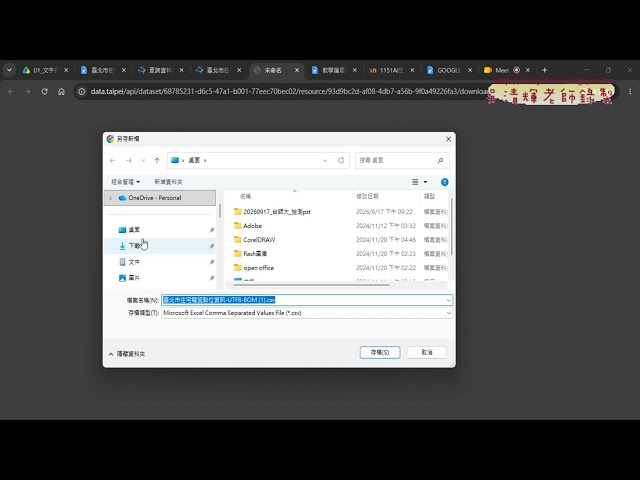Click the view layout icon

(415, 182)
